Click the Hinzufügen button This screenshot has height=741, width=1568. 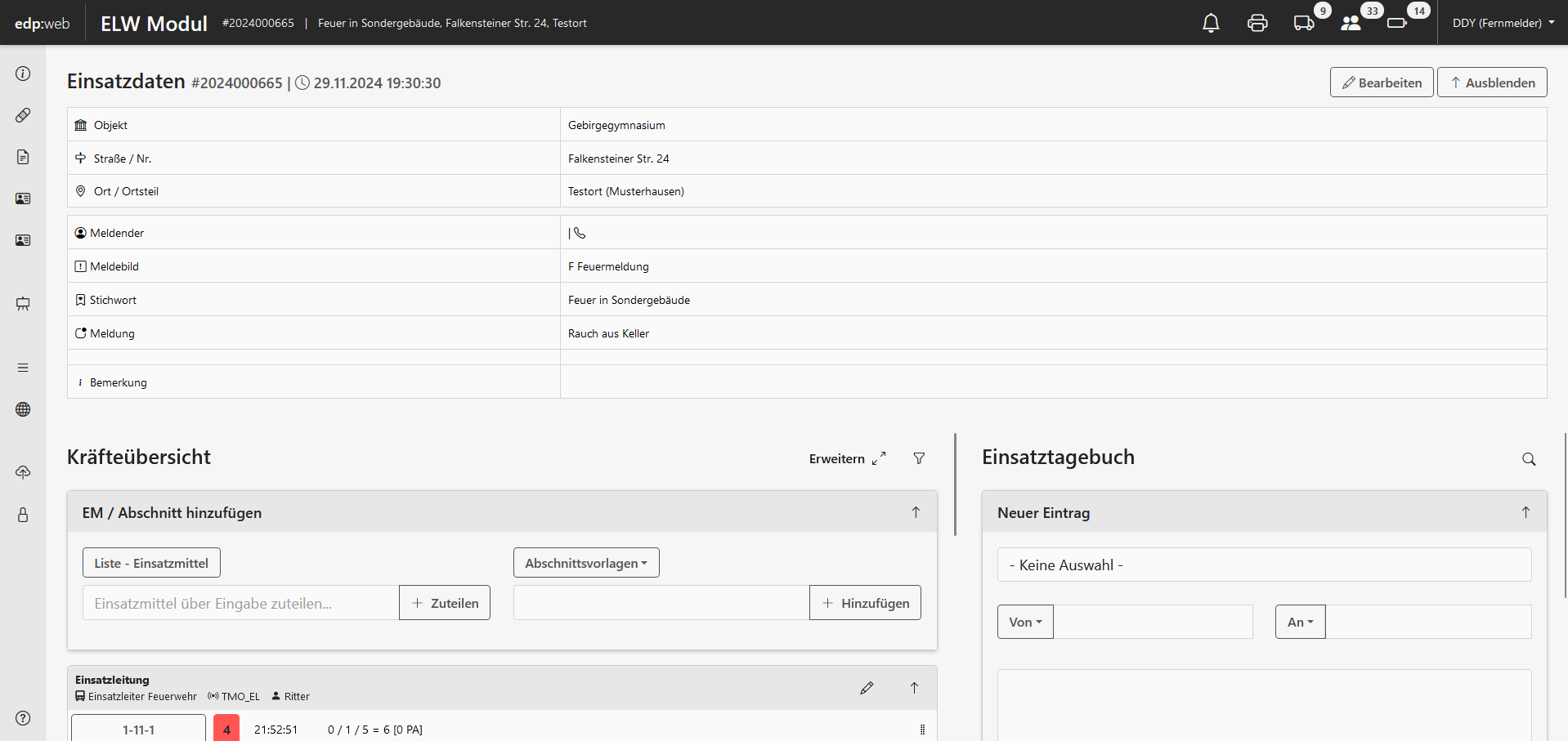(865, 603)
